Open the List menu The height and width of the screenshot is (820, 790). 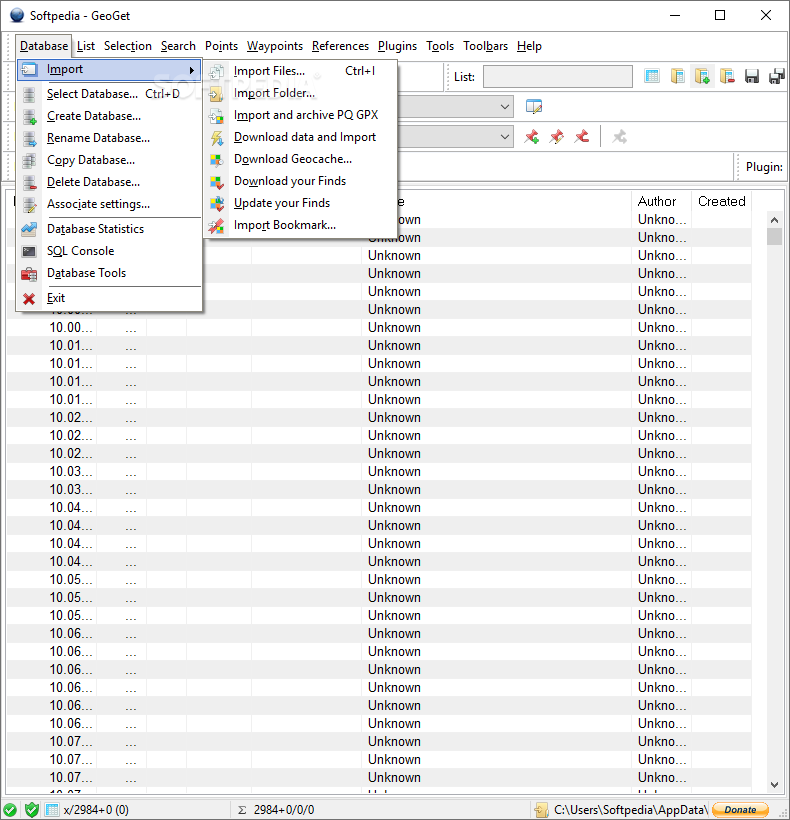tap(86, 46)
